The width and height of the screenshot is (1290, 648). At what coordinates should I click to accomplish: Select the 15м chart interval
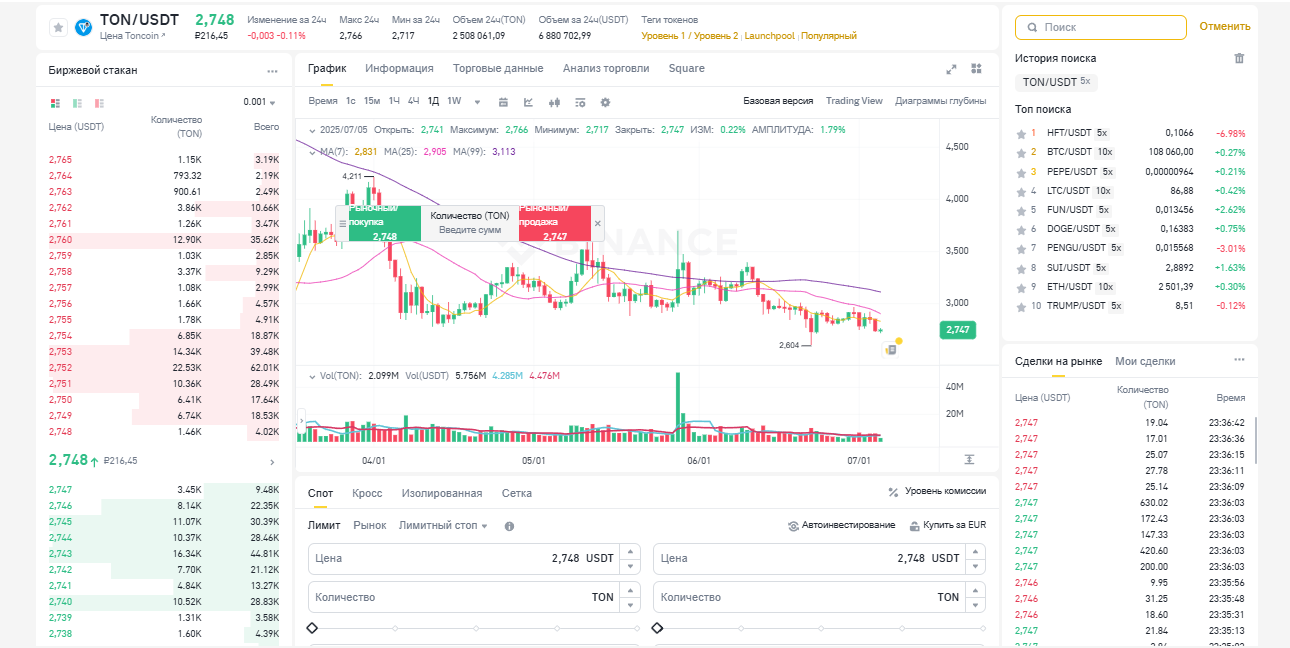pos(372,101)
